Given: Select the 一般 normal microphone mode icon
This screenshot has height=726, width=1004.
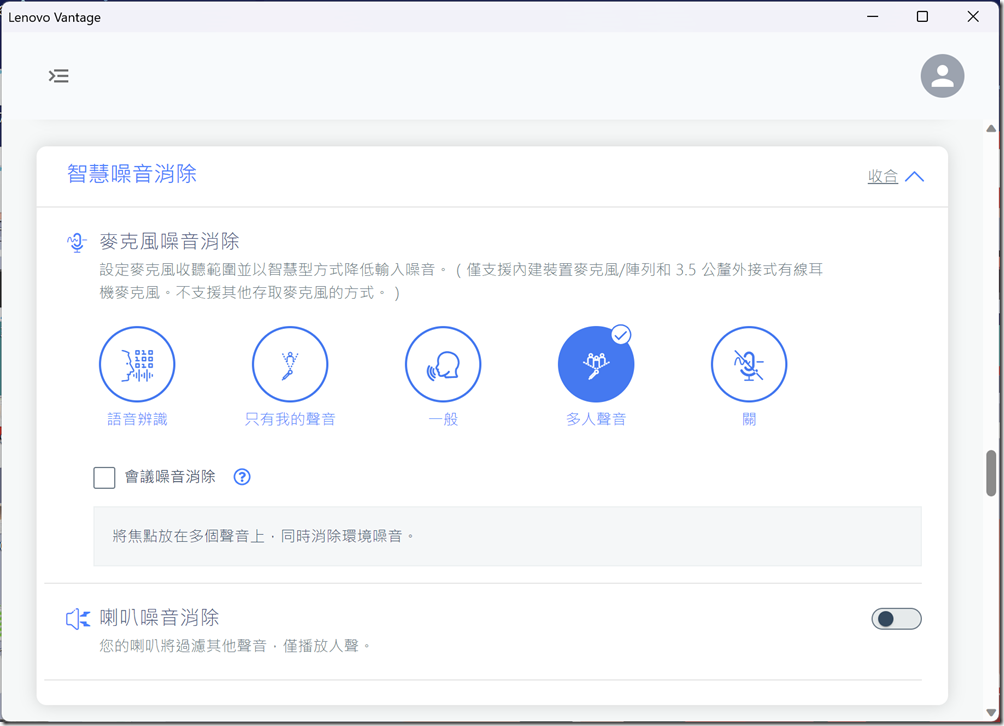Looking at the screenshot, I should 443,365.
